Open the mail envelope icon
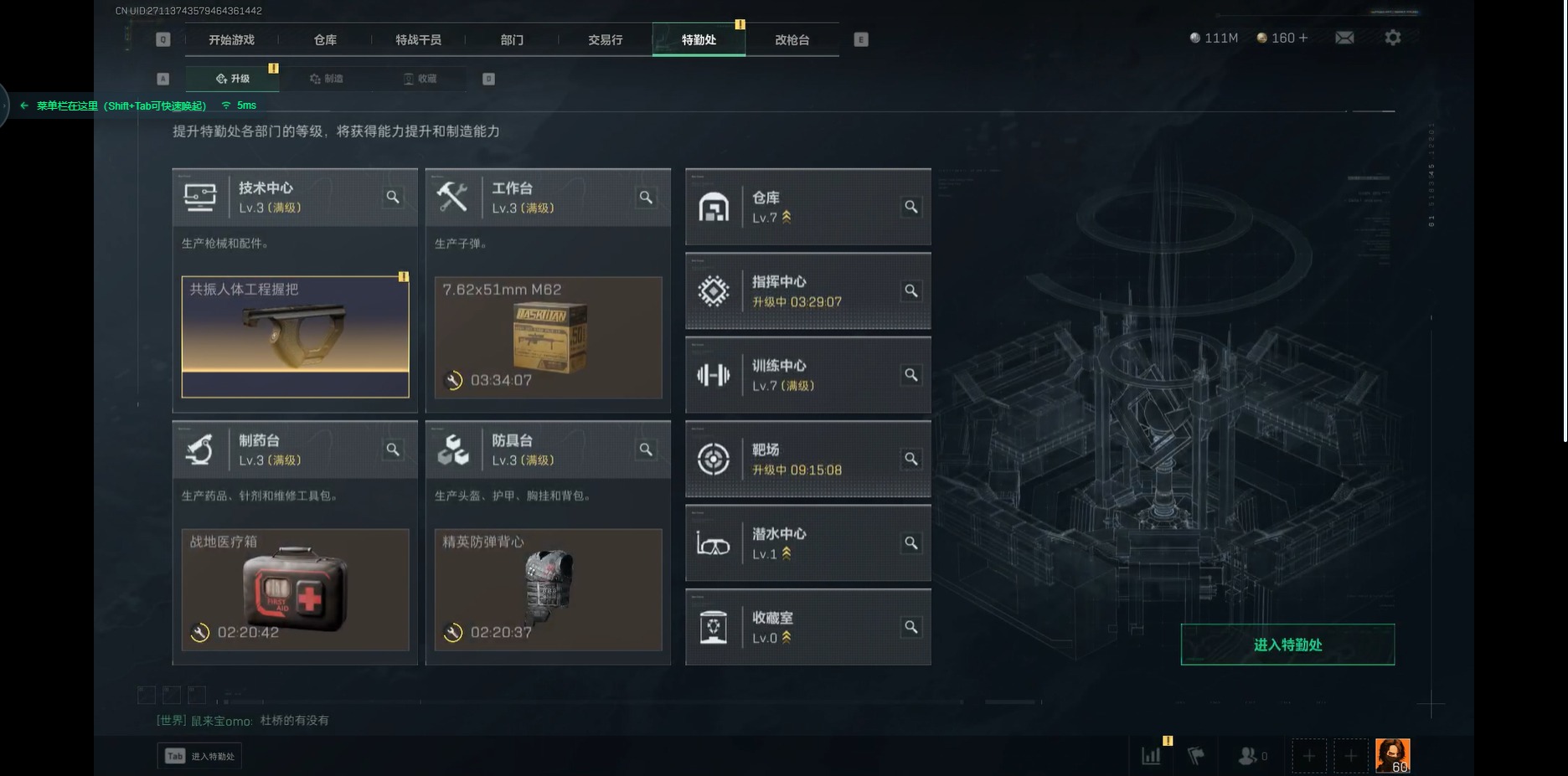The image size is (1568, 776). coord(1344,38)
